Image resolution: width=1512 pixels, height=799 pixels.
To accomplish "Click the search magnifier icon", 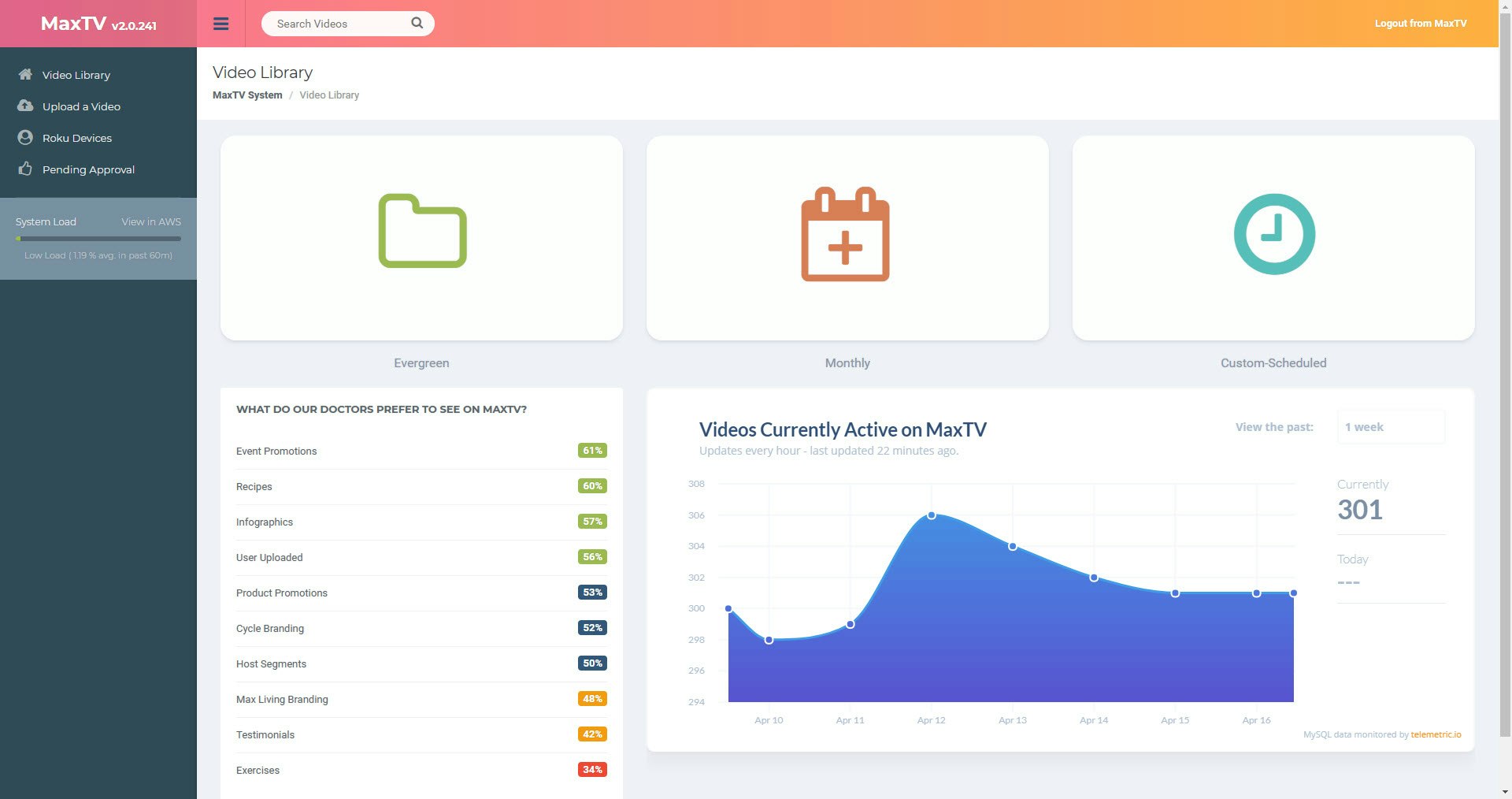I will (x=417, y=23).
